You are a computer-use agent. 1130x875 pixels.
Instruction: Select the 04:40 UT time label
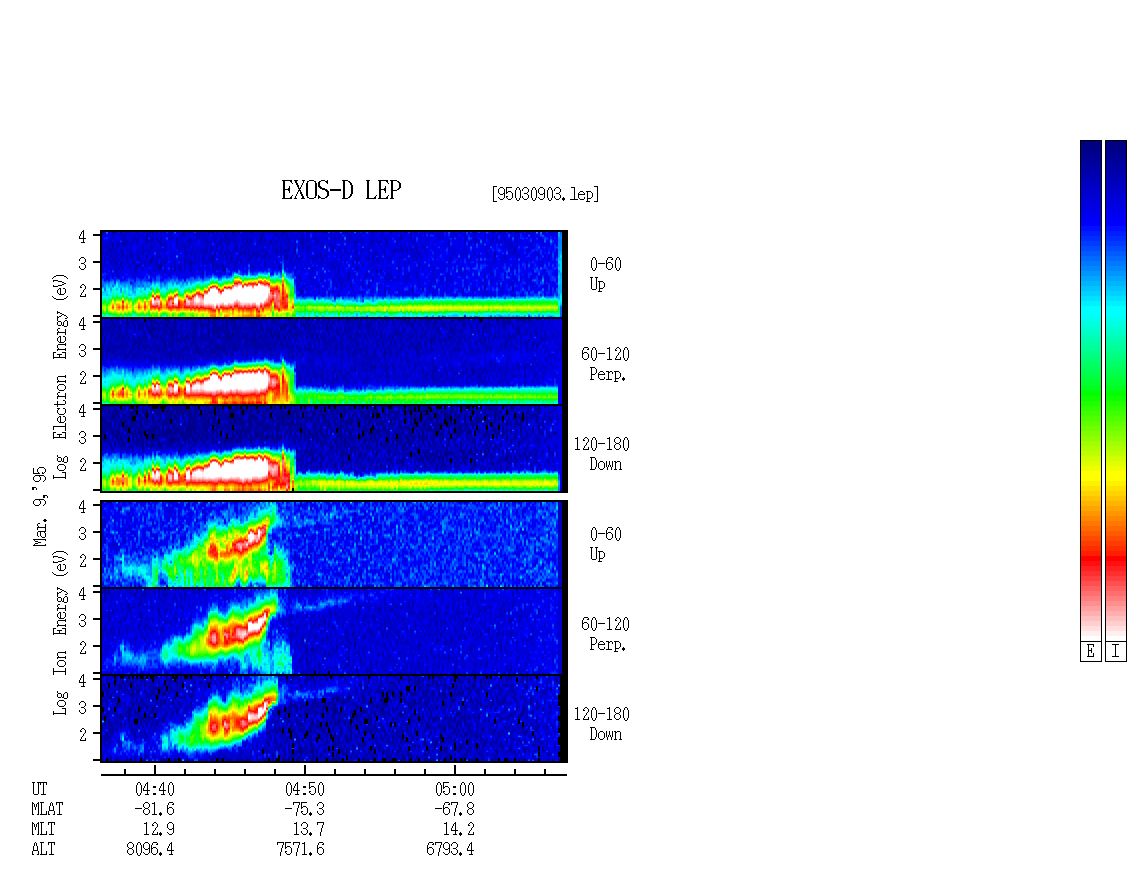(x=155, y=789)
